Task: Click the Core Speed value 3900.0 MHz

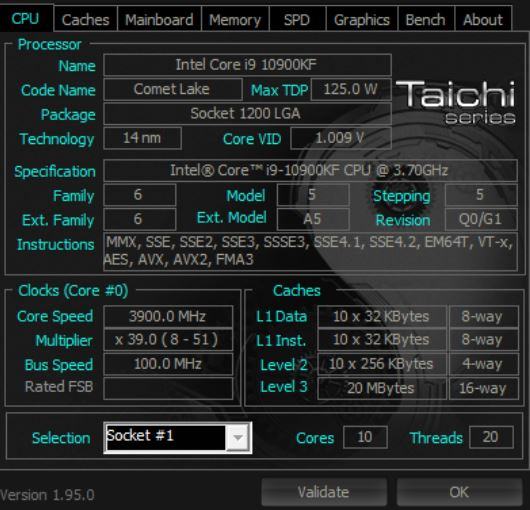Action: [168, 316]
